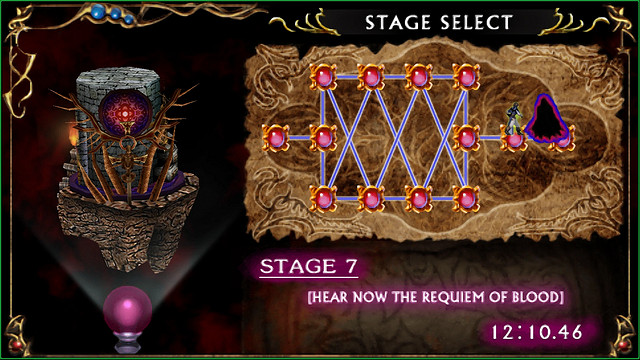Click the dark cloaked boss silhouette
Image resolution: width=640 pixels, height=360 pixels.
pyautogui.click(x=546, y=118)
